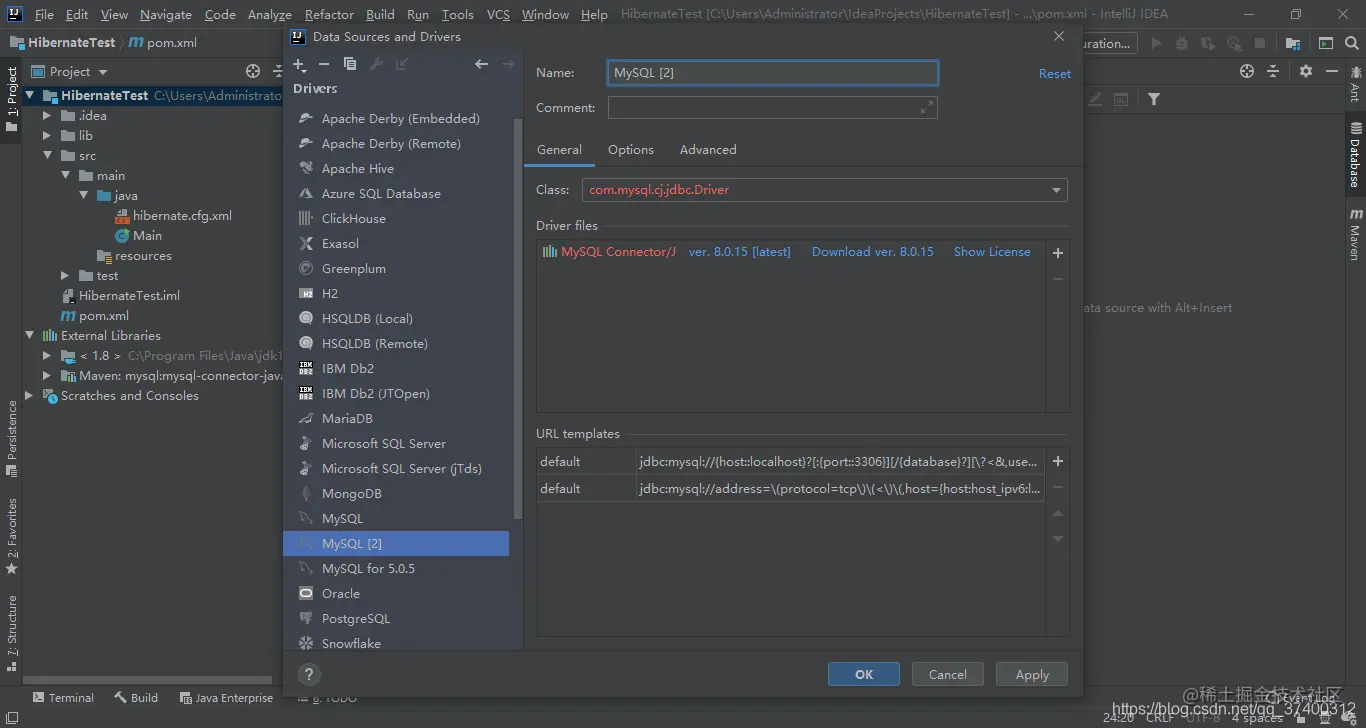Click version 8.0.15 [latest] link

click(739, 252)
